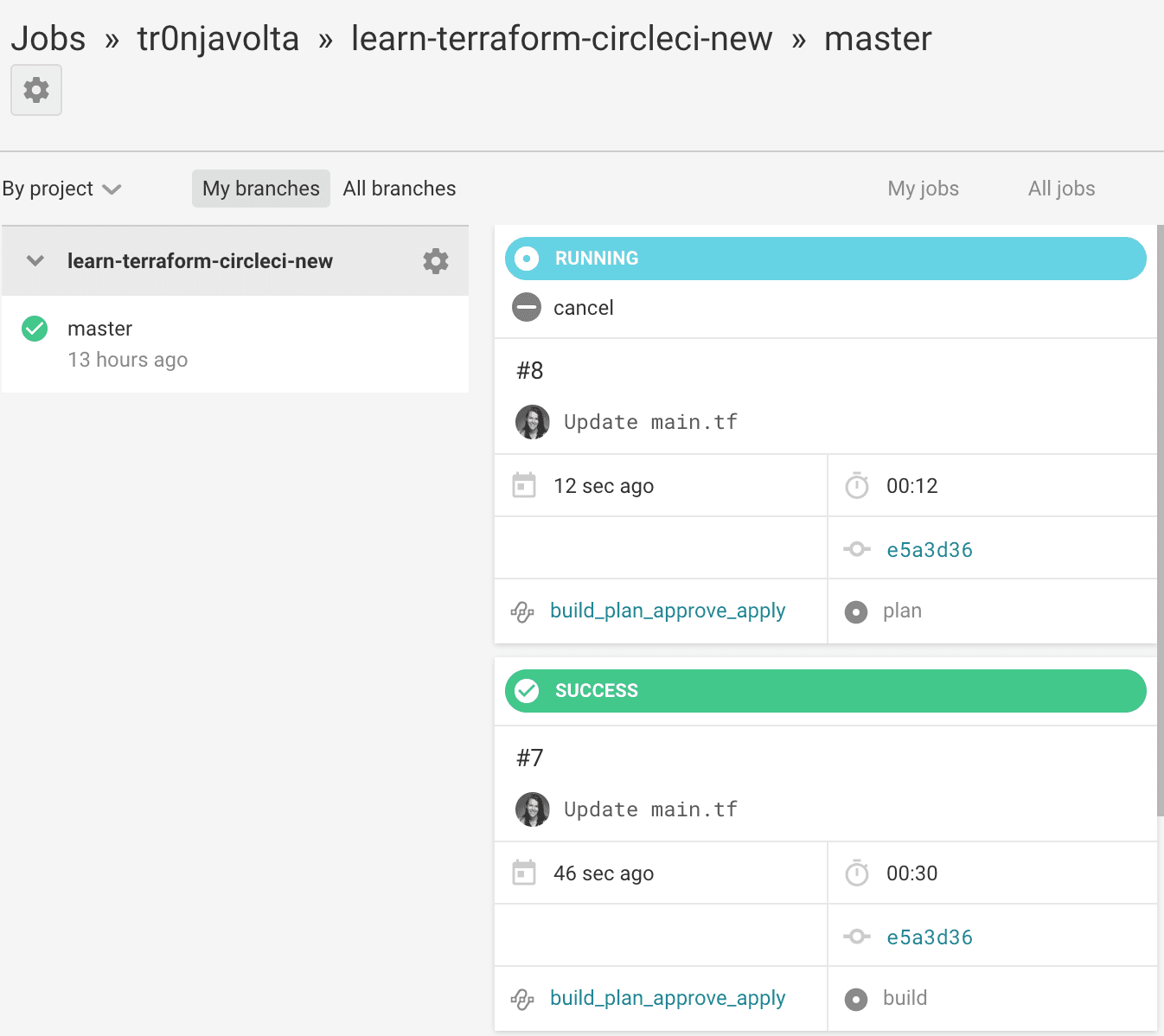Click the green checkmark beside master branch
1164x1036 pixels.
click(34, 329)
